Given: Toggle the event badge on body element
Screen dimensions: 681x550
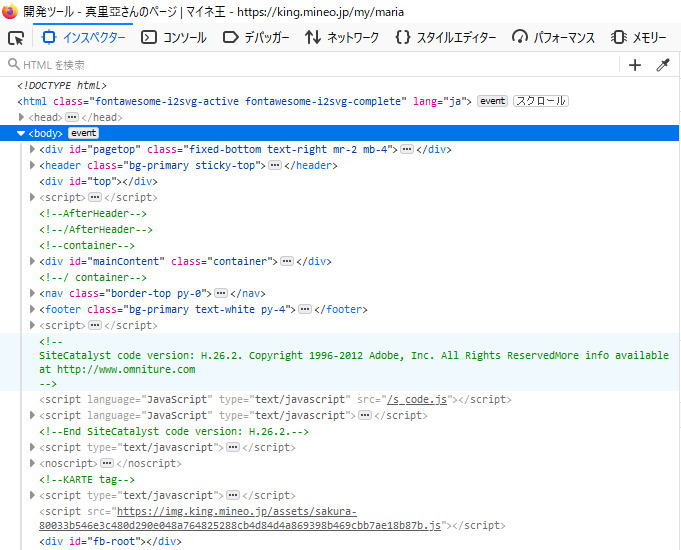Looking at the screenshot, I should coord(83,133).
